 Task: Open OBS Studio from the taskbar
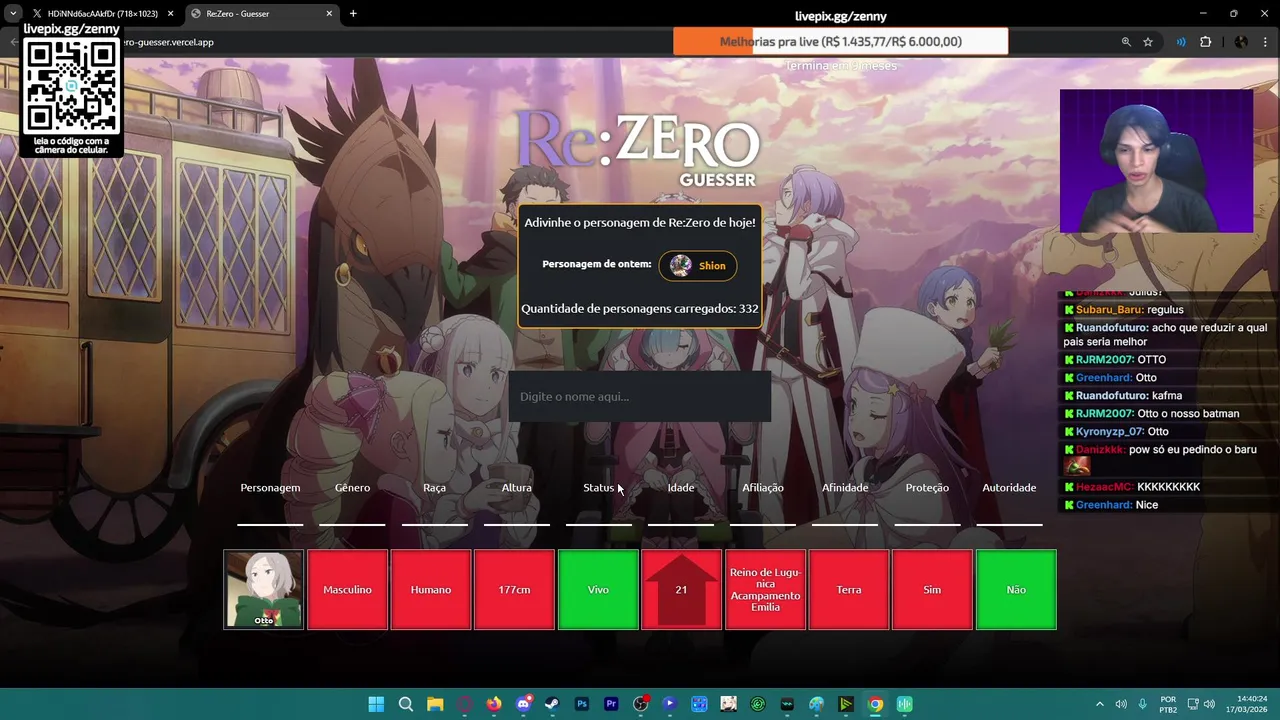[640, 704]
